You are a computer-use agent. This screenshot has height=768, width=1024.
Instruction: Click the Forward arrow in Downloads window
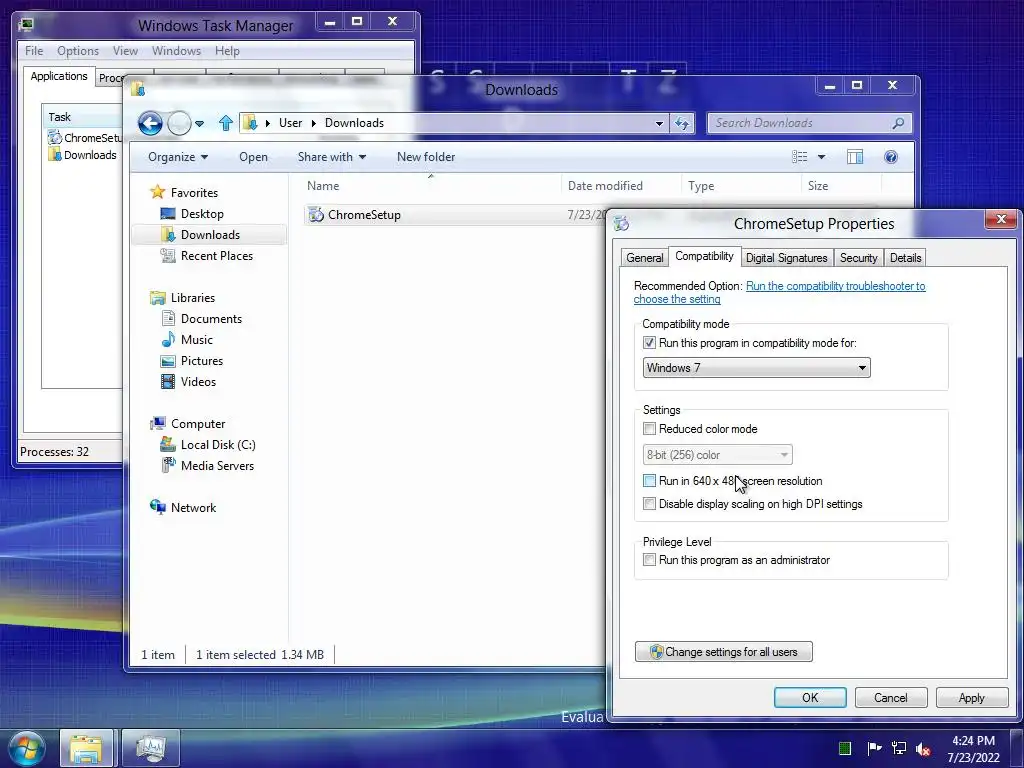pyautogui.click(x=179, y=123)
